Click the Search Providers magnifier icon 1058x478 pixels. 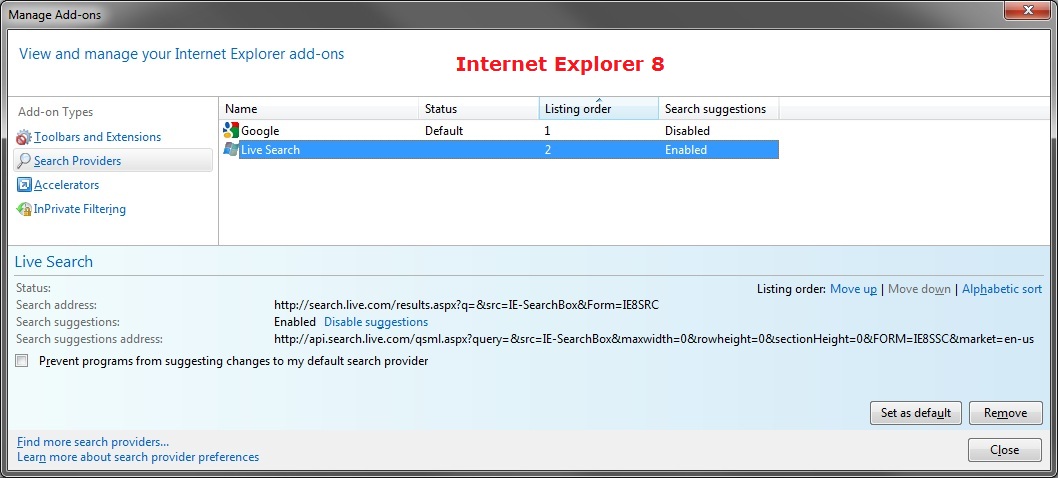[x=24, y=161]
